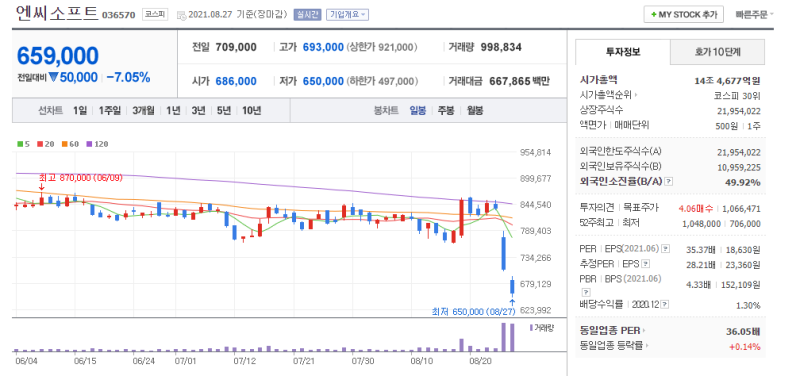Select the 1년 line chart period
The height and width of the screenshot is (376, 800).
coord(172,110)
